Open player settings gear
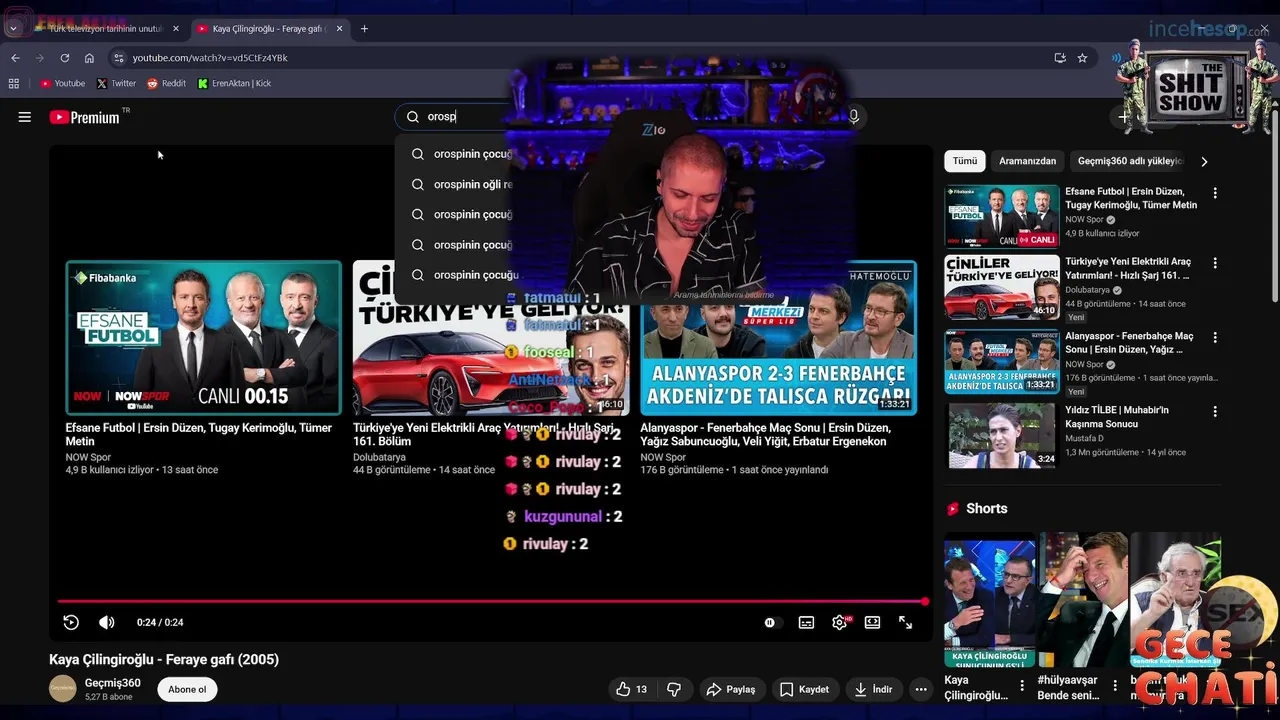The image size is (1280, 720). 840,622
